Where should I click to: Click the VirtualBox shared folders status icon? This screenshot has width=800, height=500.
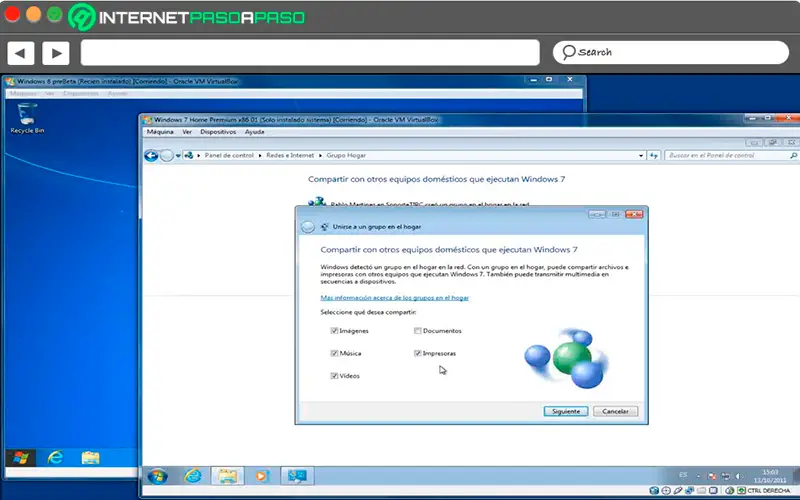point(702,491)
